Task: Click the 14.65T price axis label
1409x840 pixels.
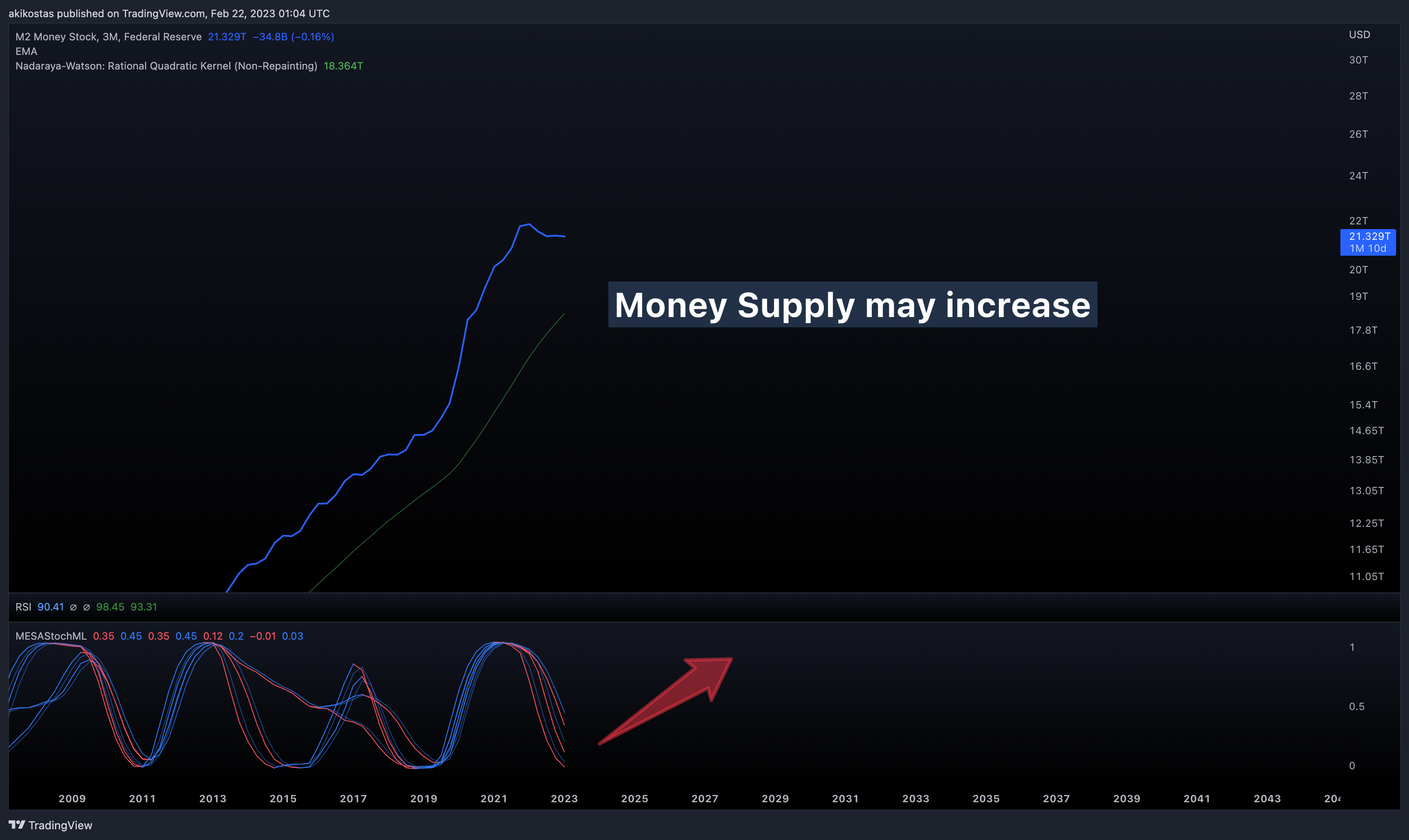Action: (1367, 431)
